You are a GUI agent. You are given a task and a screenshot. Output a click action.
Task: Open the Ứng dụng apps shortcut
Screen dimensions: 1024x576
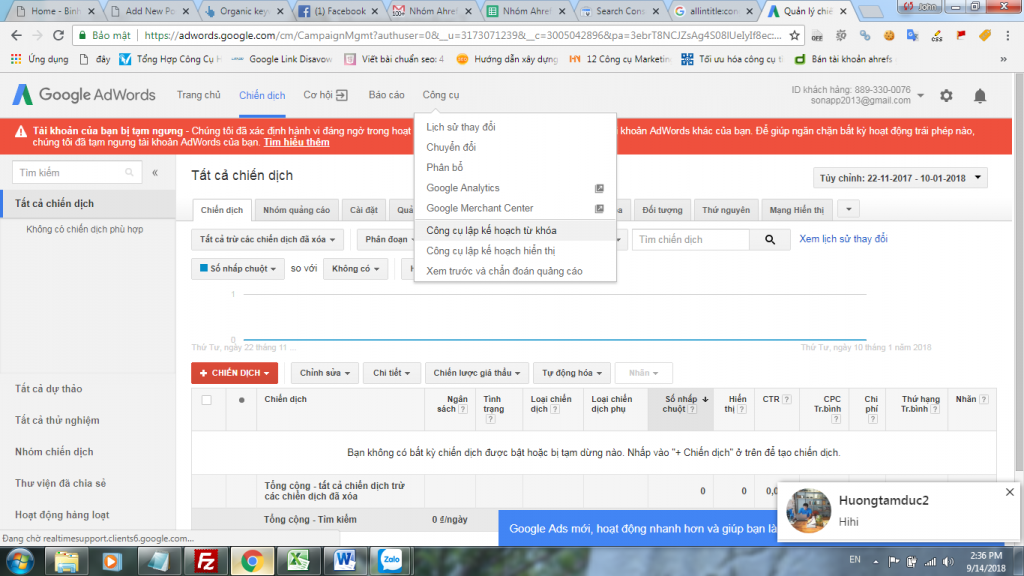click(39, 59)
